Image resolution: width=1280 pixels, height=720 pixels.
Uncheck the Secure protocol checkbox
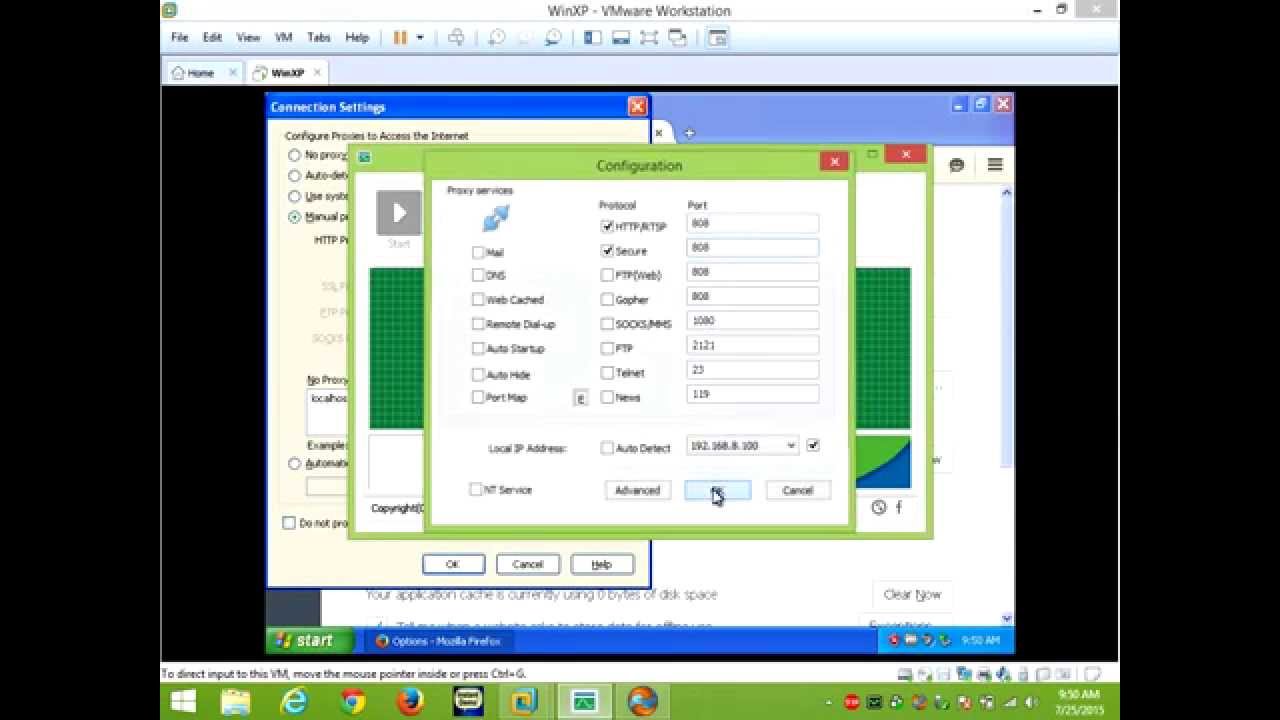pyautogui.click(x=607, y=251)
